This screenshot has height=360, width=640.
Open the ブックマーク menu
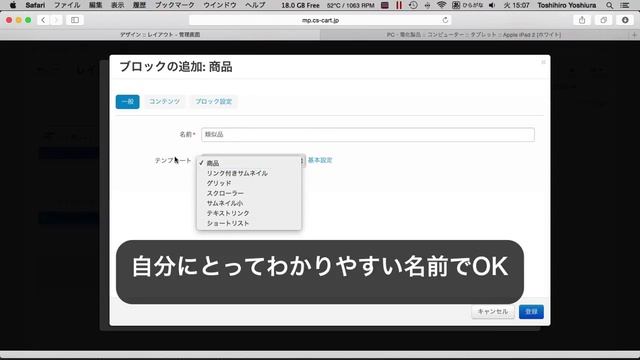point(175,5)
